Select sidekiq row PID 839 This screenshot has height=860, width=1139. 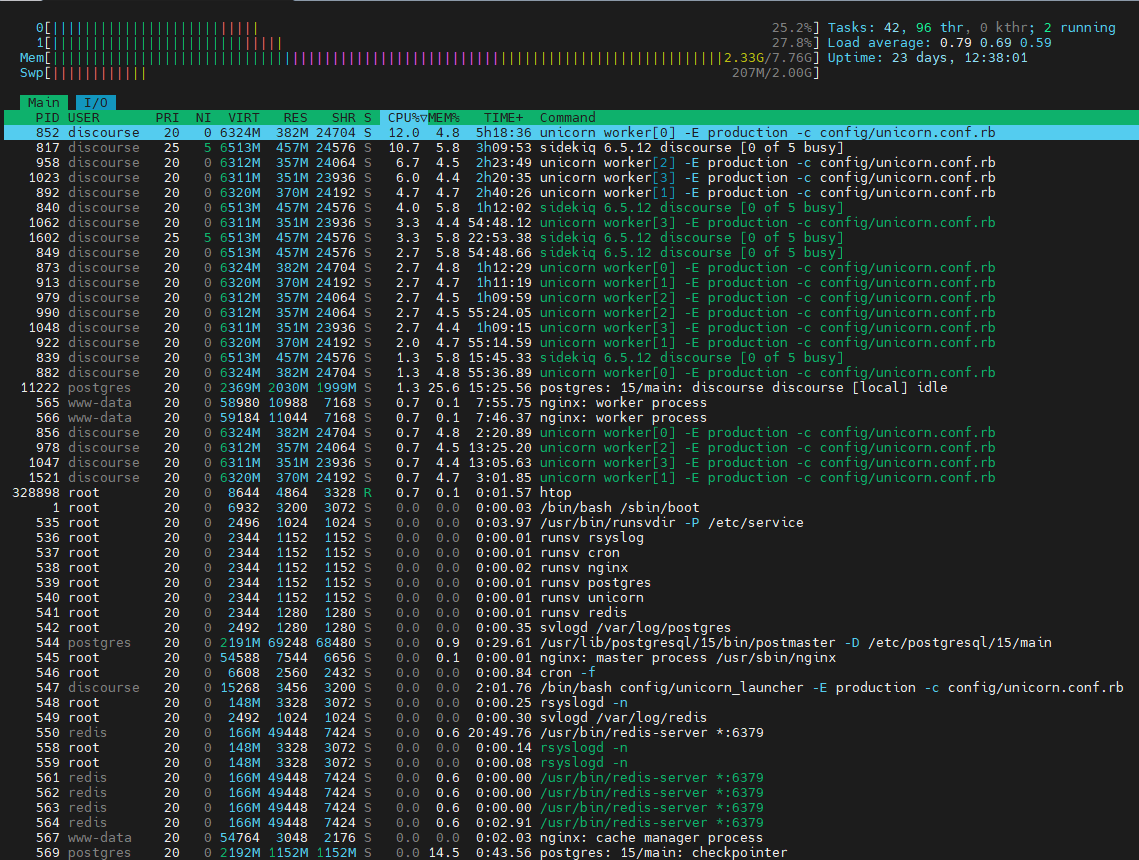click(570, 357)
